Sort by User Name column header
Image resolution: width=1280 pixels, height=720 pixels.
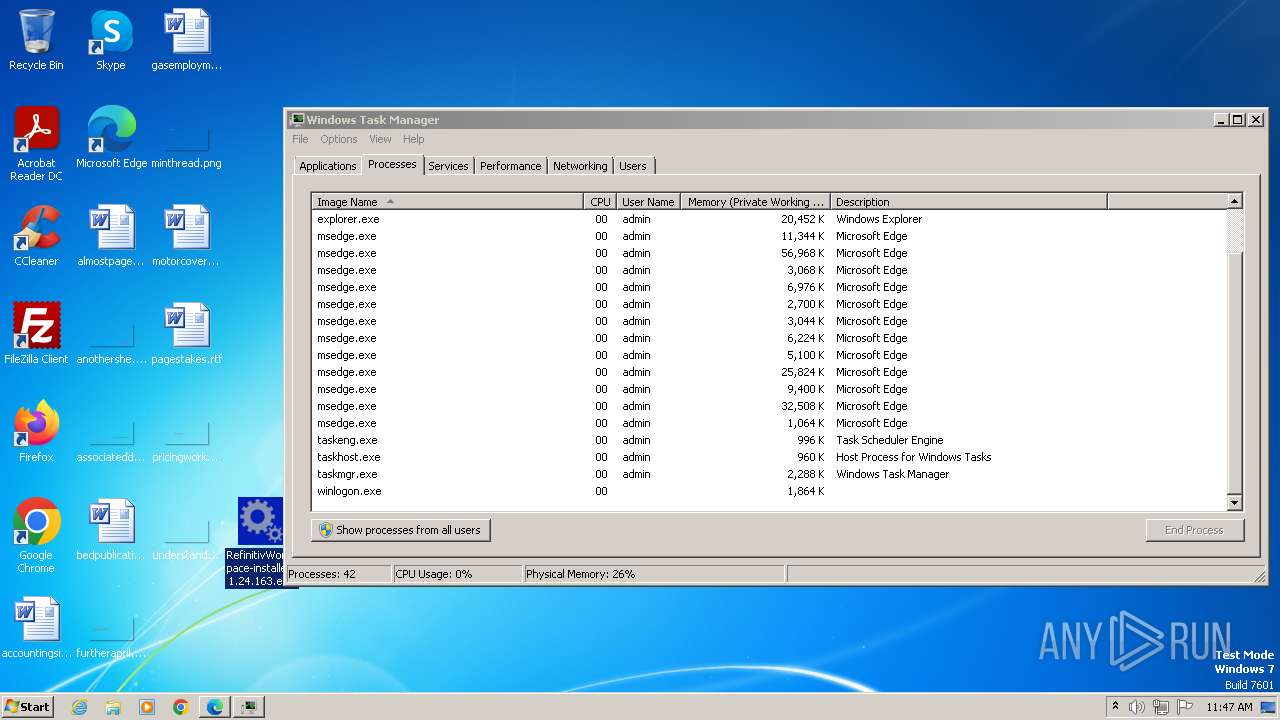point(648,201)
